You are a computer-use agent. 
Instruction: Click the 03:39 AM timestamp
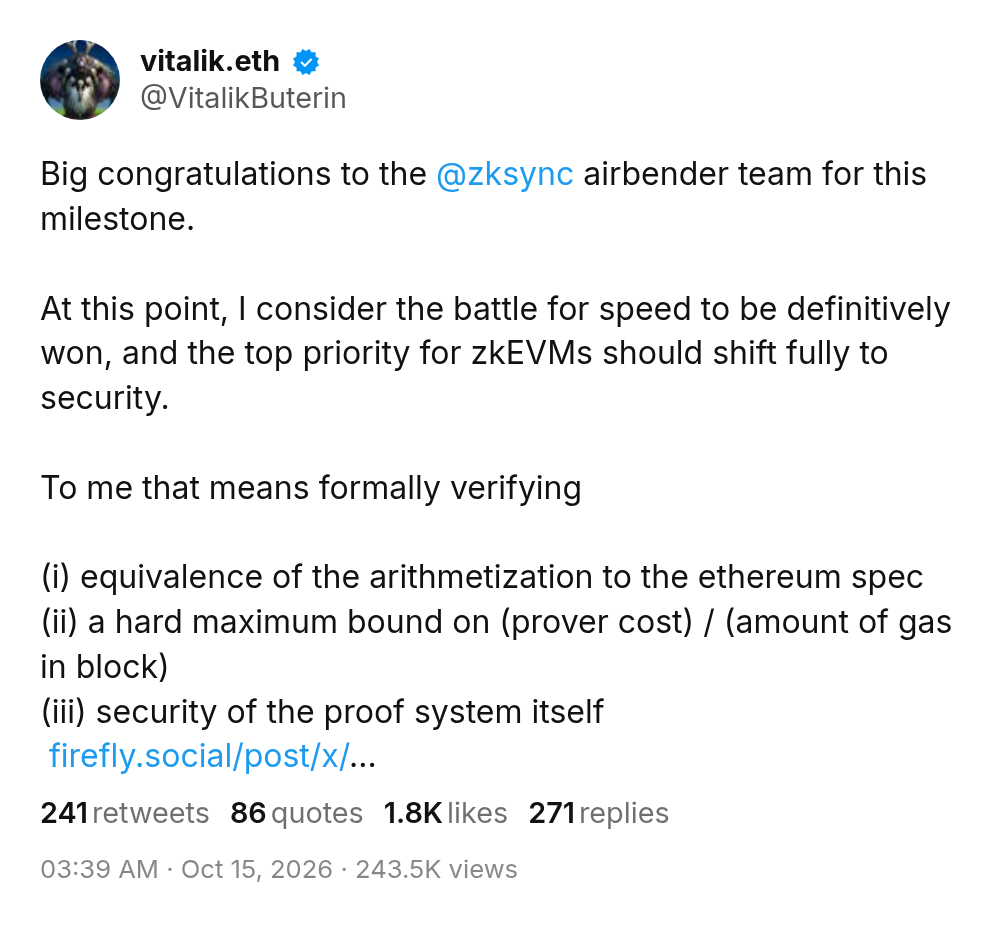tap(99, 869)
